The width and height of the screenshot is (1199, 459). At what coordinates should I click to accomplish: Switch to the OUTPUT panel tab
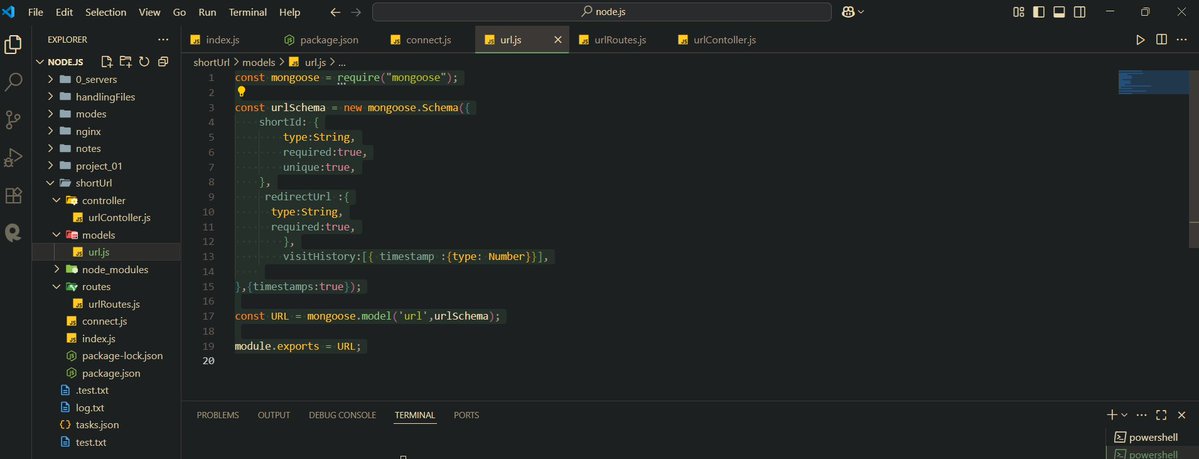tap(274, 415)
